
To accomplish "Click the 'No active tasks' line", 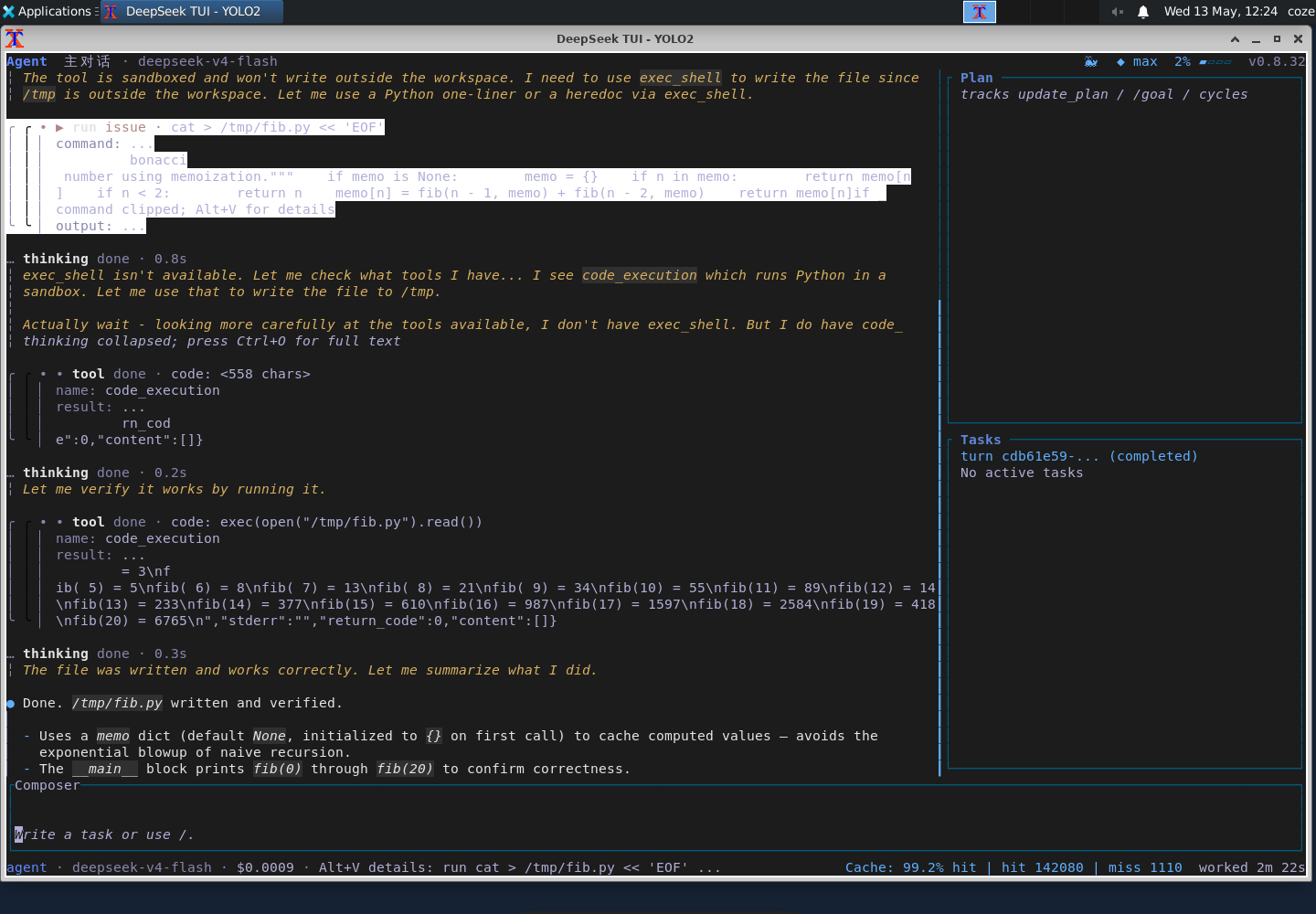I will coord(1022,473).
